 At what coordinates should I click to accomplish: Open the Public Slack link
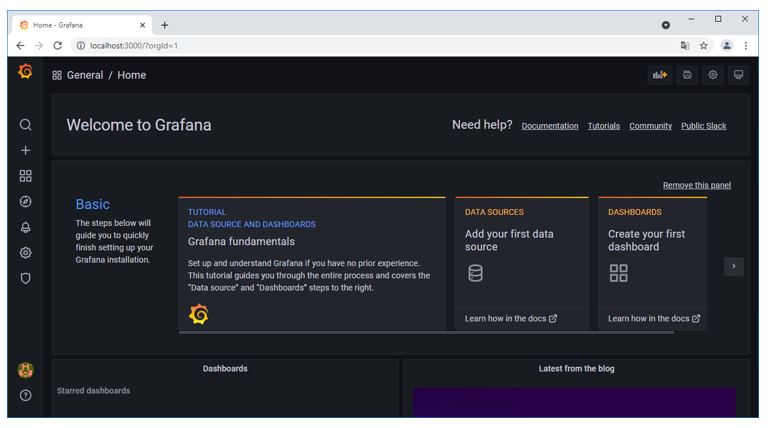pyautogui.click(x=703, y=126)
